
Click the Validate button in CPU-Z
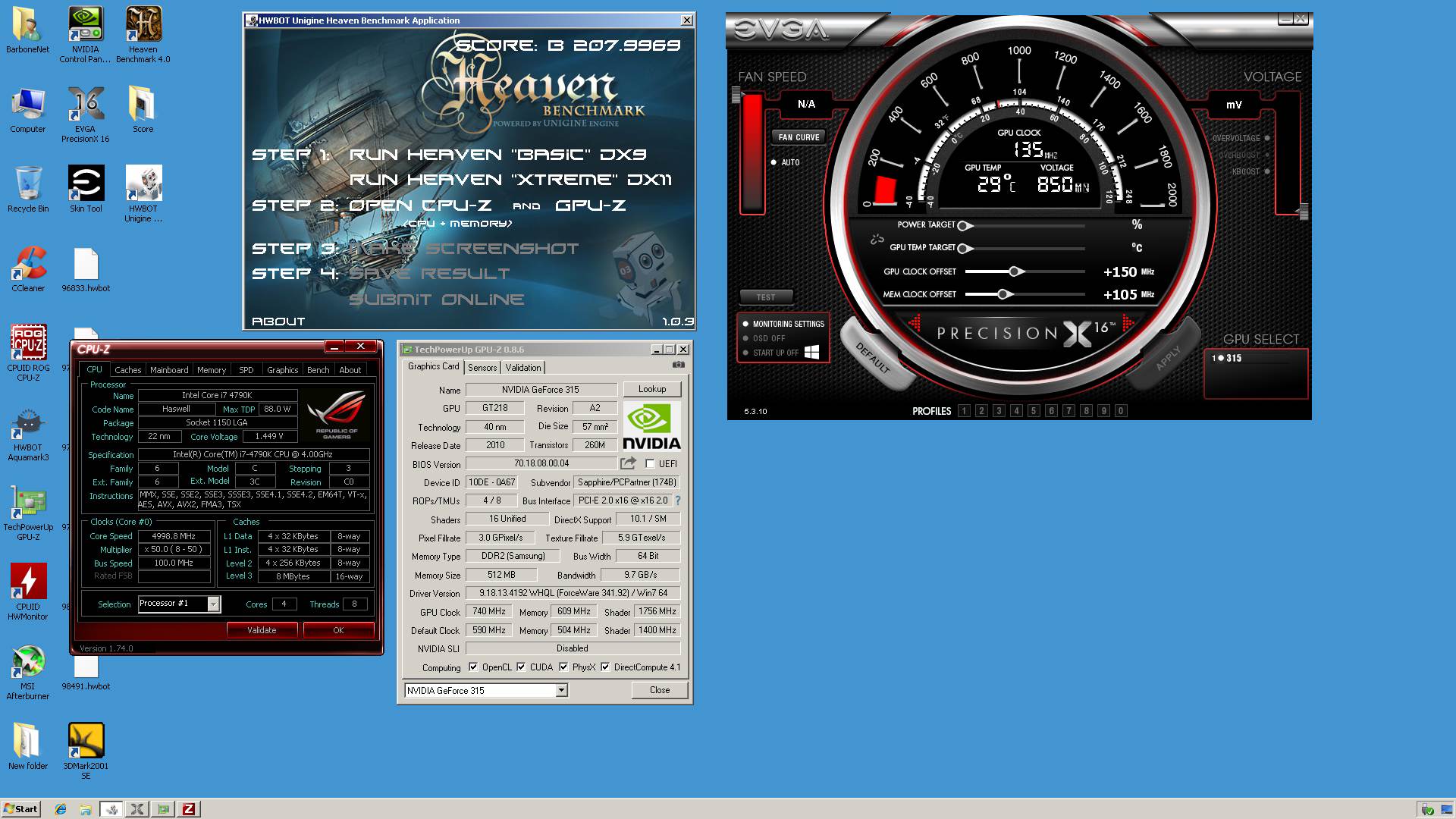[x=262, y=630]
